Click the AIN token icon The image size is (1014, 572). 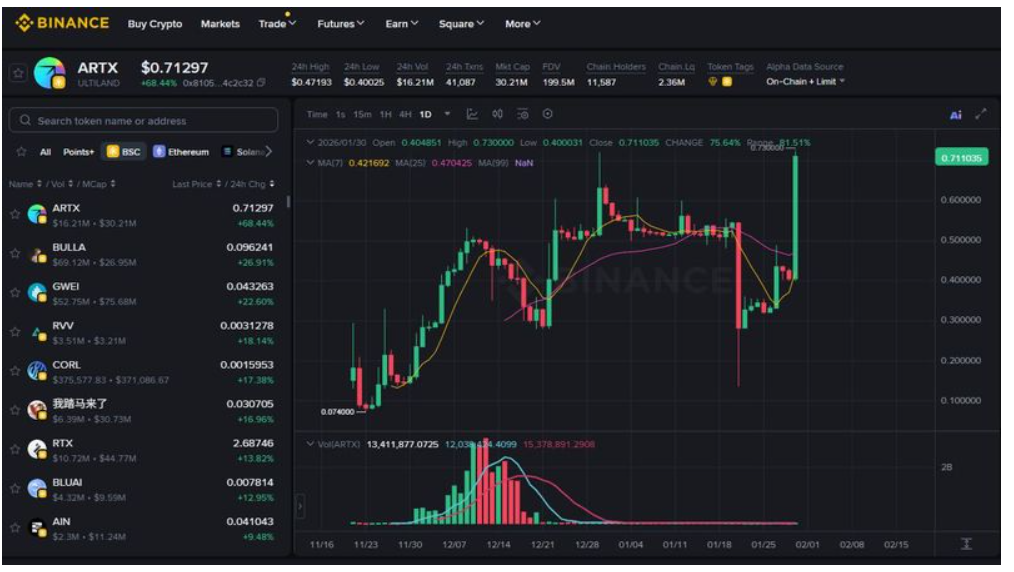(38, 528)
